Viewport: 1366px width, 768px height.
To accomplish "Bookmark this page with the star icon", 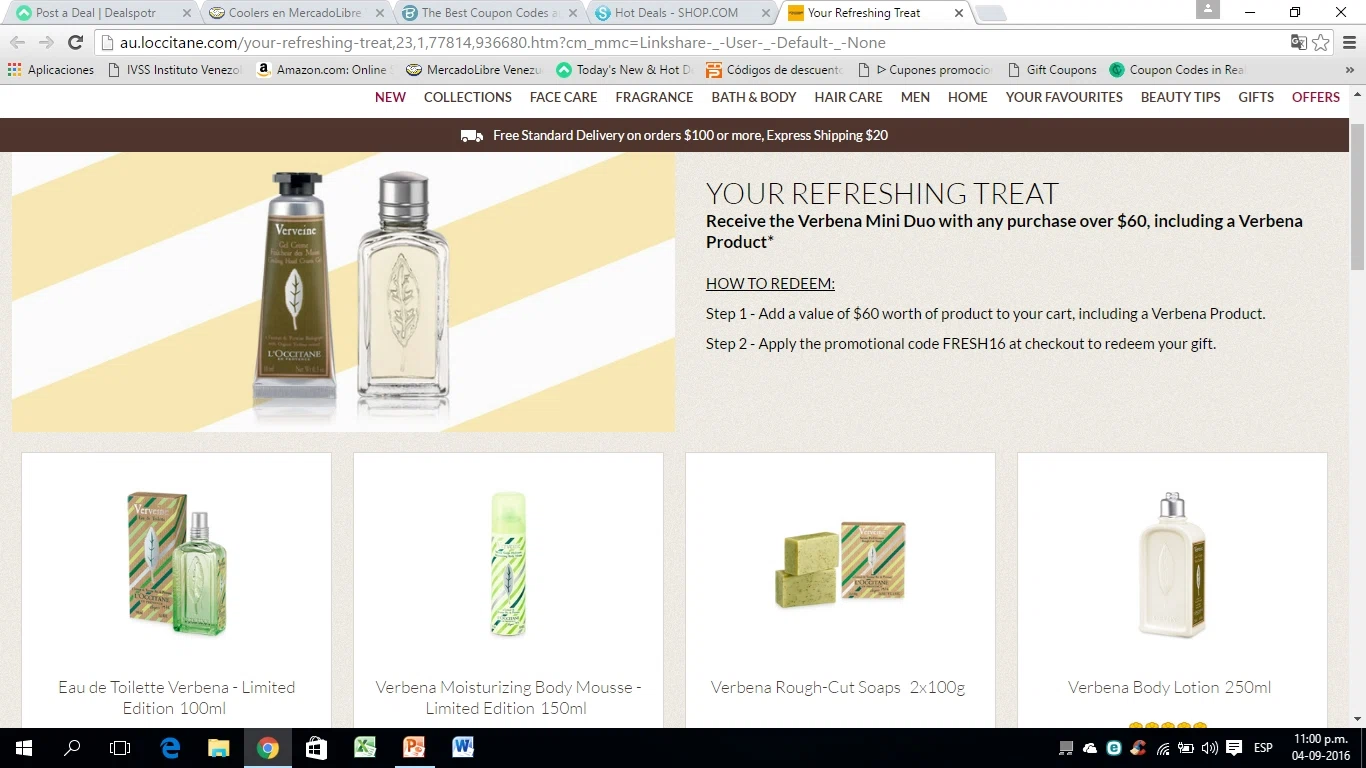I will (x=1321, y=42).
